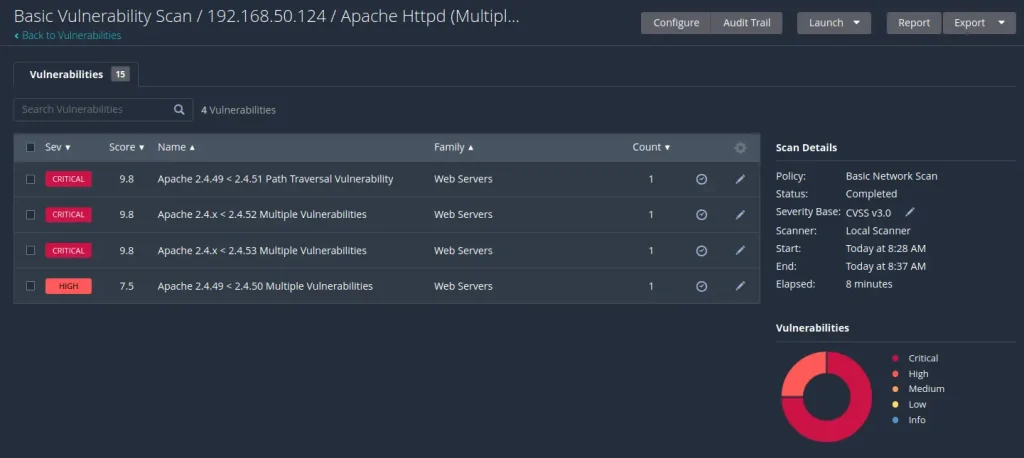Focus the Search Vulnerabilities field
The image size is (1024, 458).
[92, 110]
